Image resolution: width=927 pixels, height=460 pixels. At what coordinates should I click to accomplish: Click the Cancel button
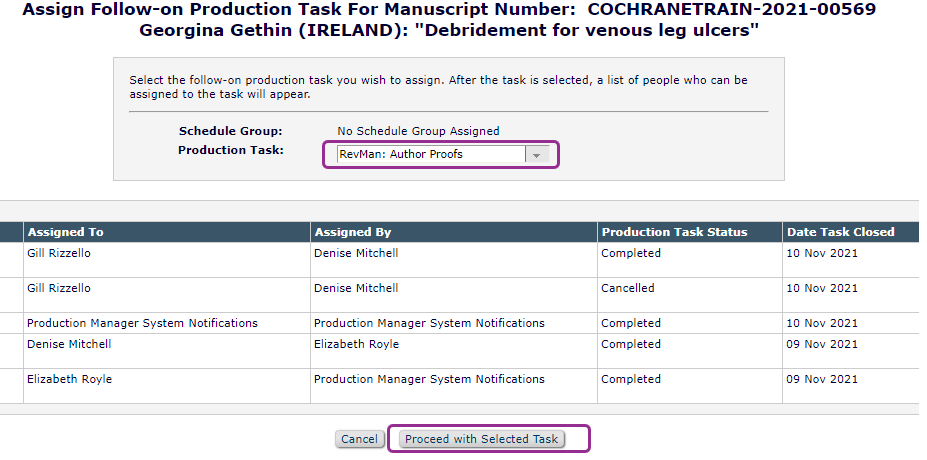359,439
